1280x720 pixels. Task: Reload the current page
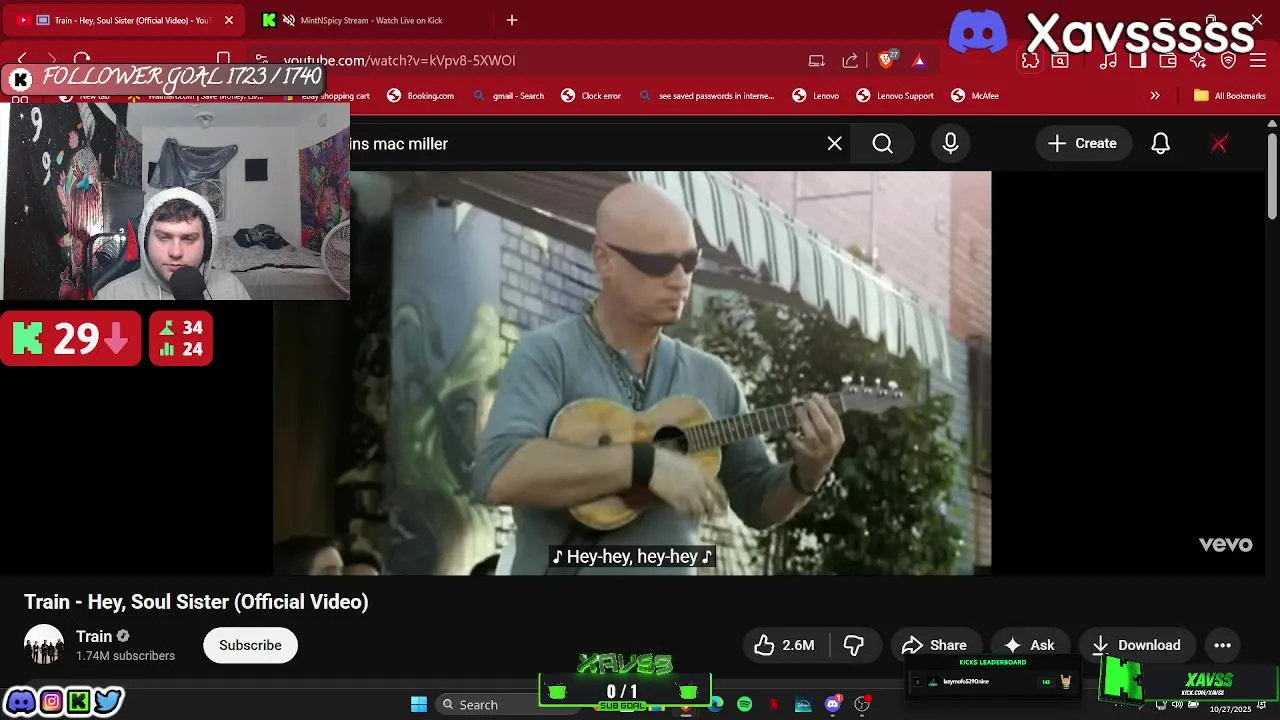point(82,60)
